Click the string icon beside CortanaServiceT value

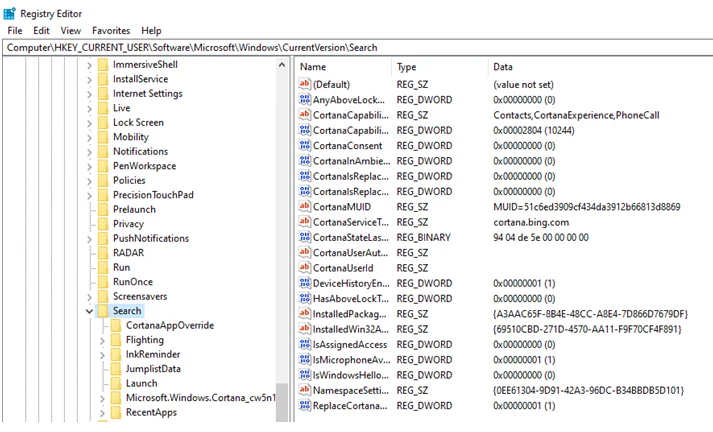[x=304, y=222]
